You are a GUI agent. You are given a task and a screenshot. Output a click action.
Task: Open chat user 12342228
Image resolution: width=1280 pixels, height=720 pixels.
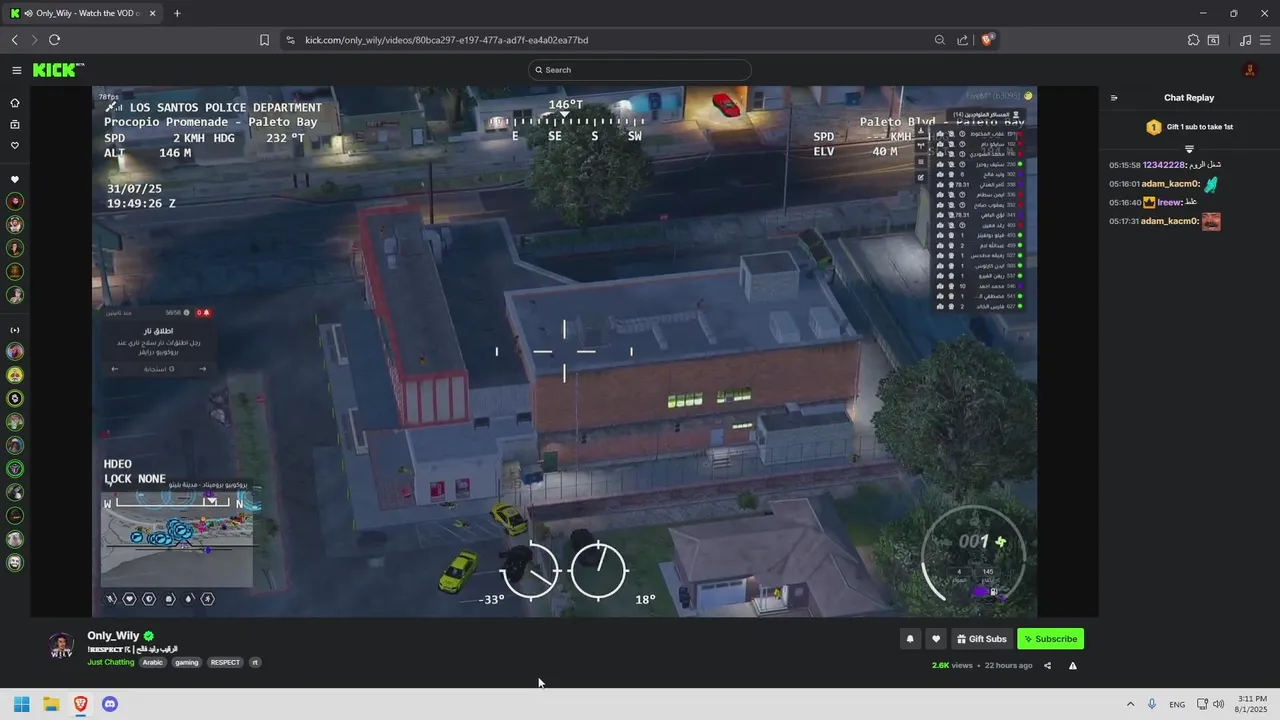(1164, 165)
